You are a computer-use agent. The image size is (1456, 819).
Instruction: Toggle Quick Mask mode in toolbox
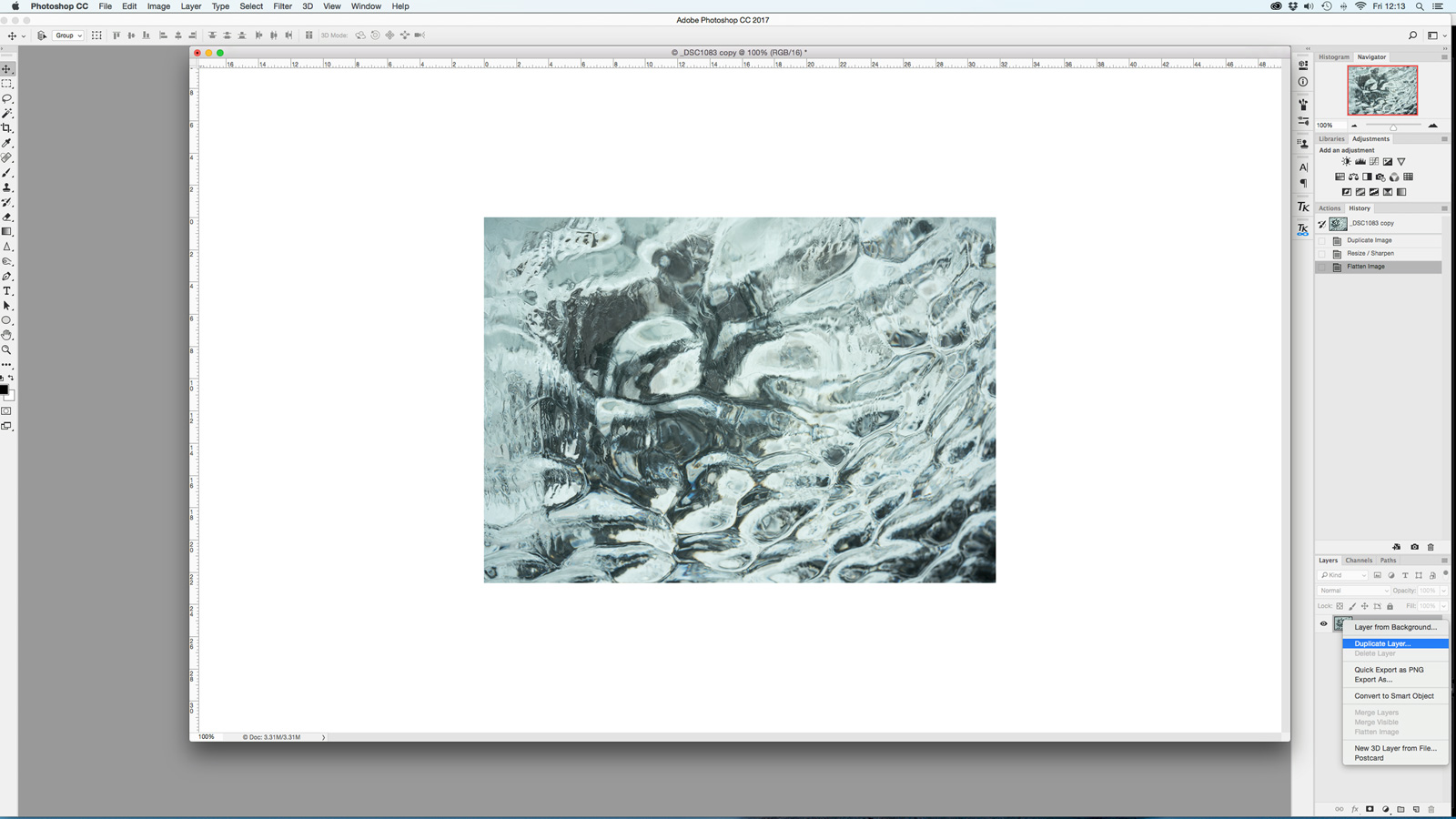(6, 411)
